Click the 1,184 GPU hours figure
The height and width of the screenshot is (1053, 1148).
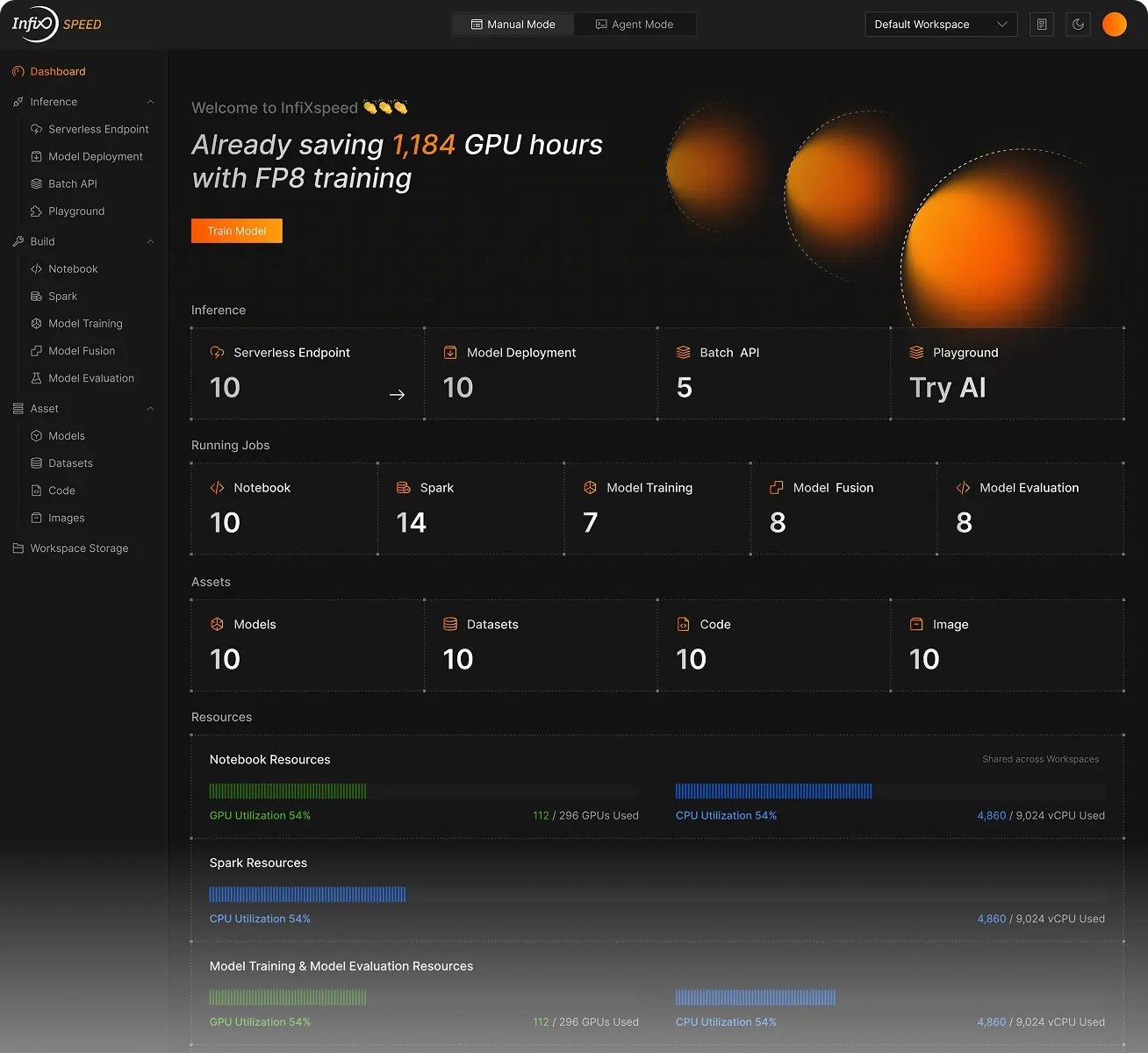(424, 145)
